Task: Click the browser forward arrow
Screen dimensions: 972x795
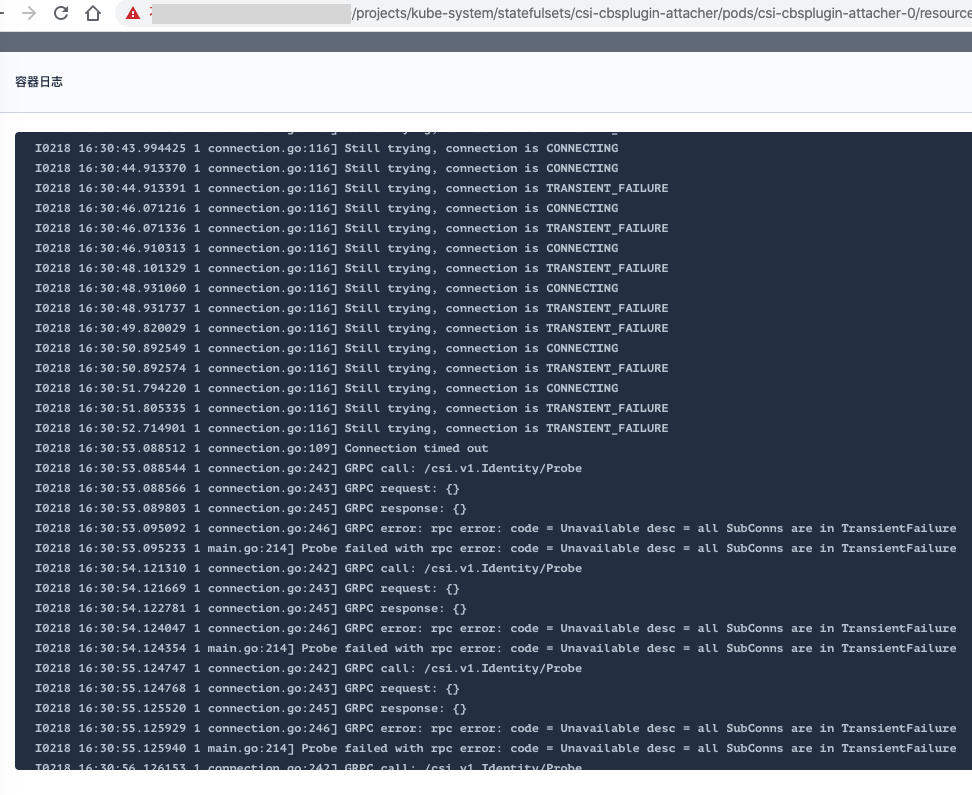Action: pyautogui.click(x=29, y=12)
